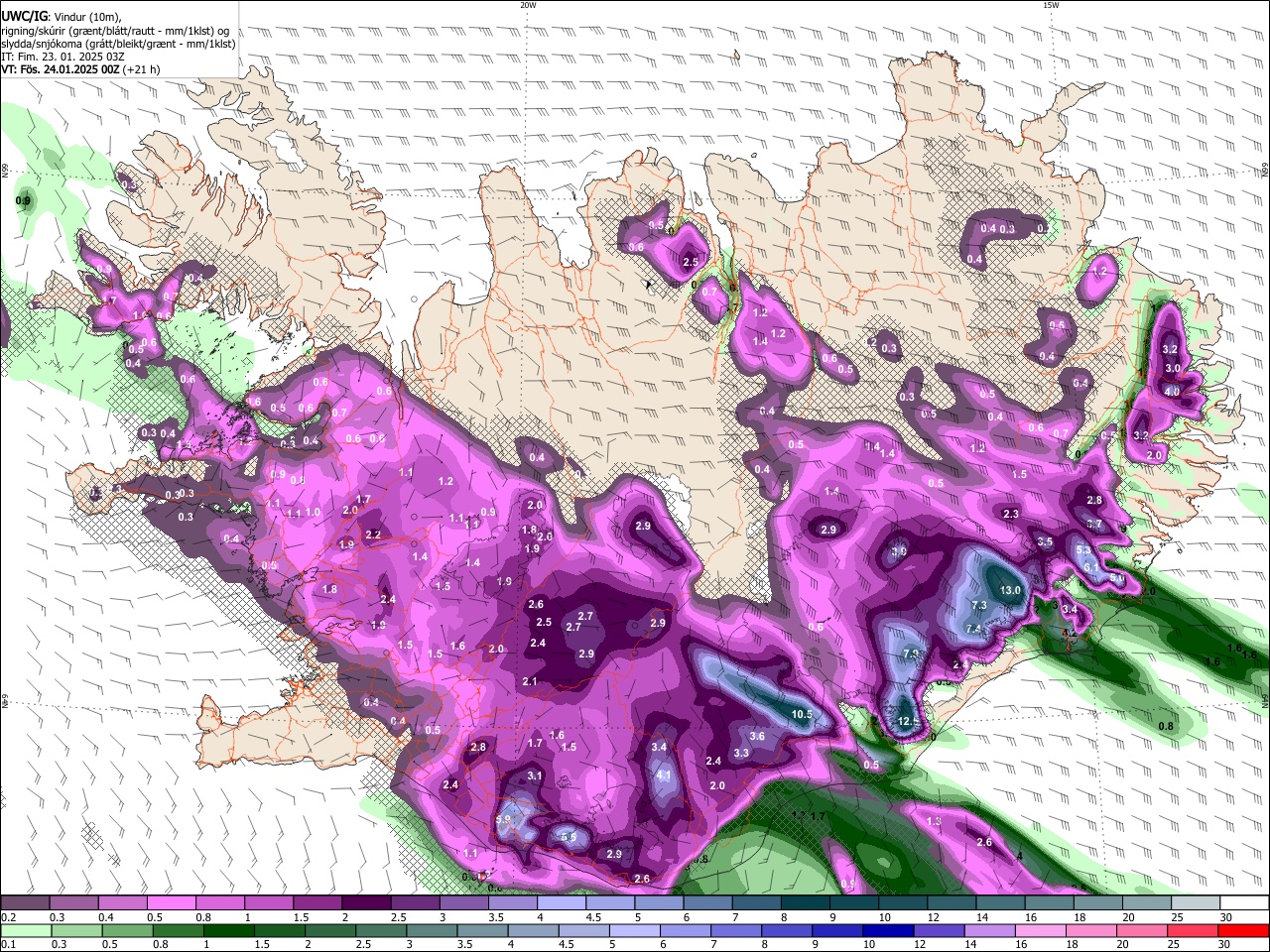1270x952 pixels.
Task: Click the 'IT: Fim. 23. 01. 2025 03Z' line
Action: click(63, 57)
